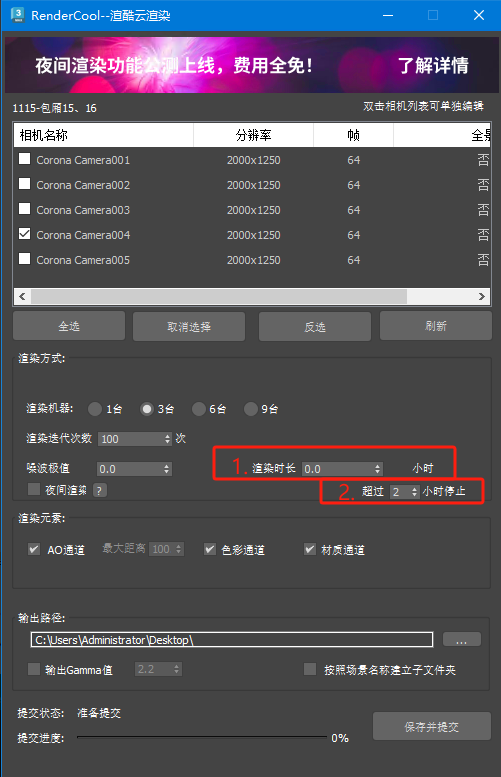The width and height of the screenshot is (501, 777).
Task: Select the Corona Camera005 row name
Action: (x=83, y=260)
